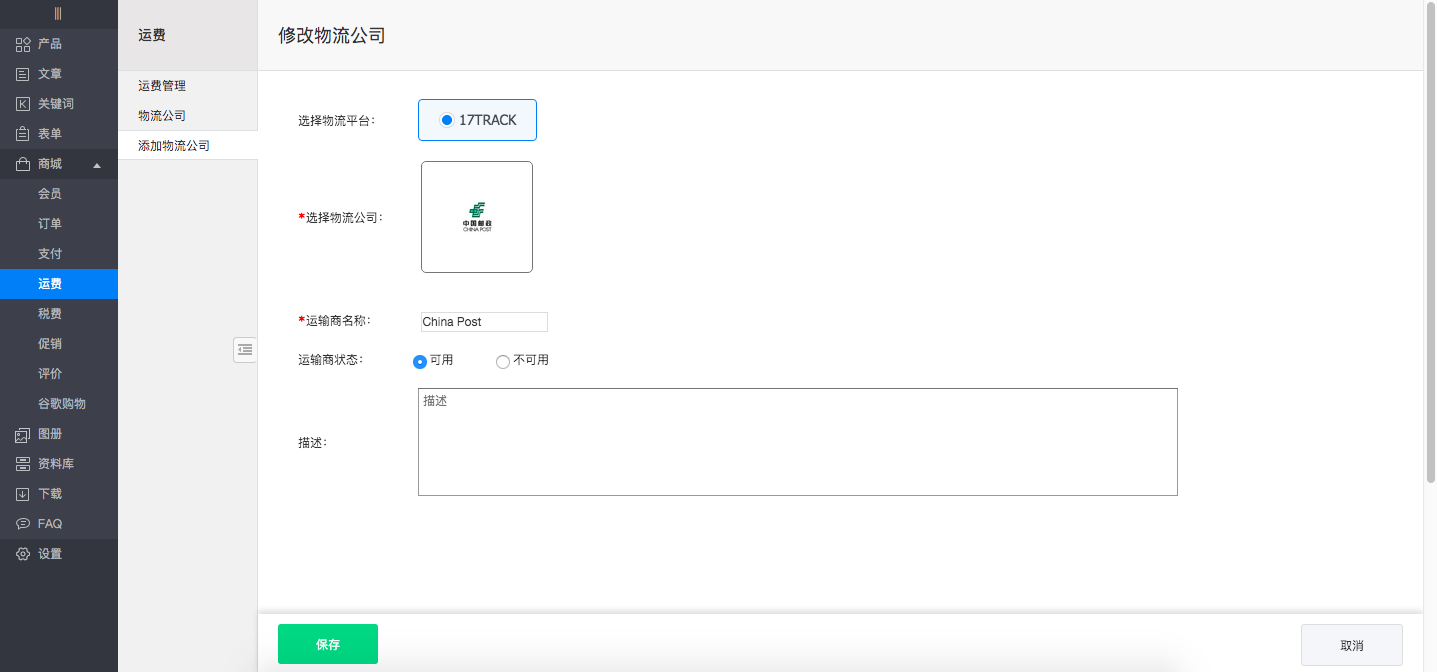
Task: Collapse the 商城 menu section arrow
Action: click(97, 165)
